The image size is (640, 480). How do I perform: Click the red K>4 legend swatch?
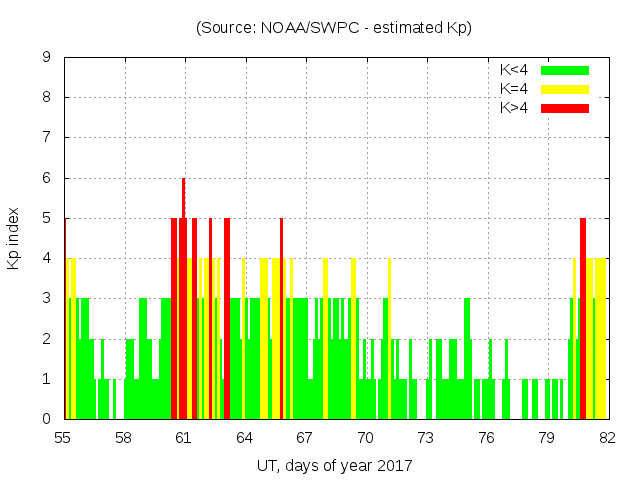(565, 108)
